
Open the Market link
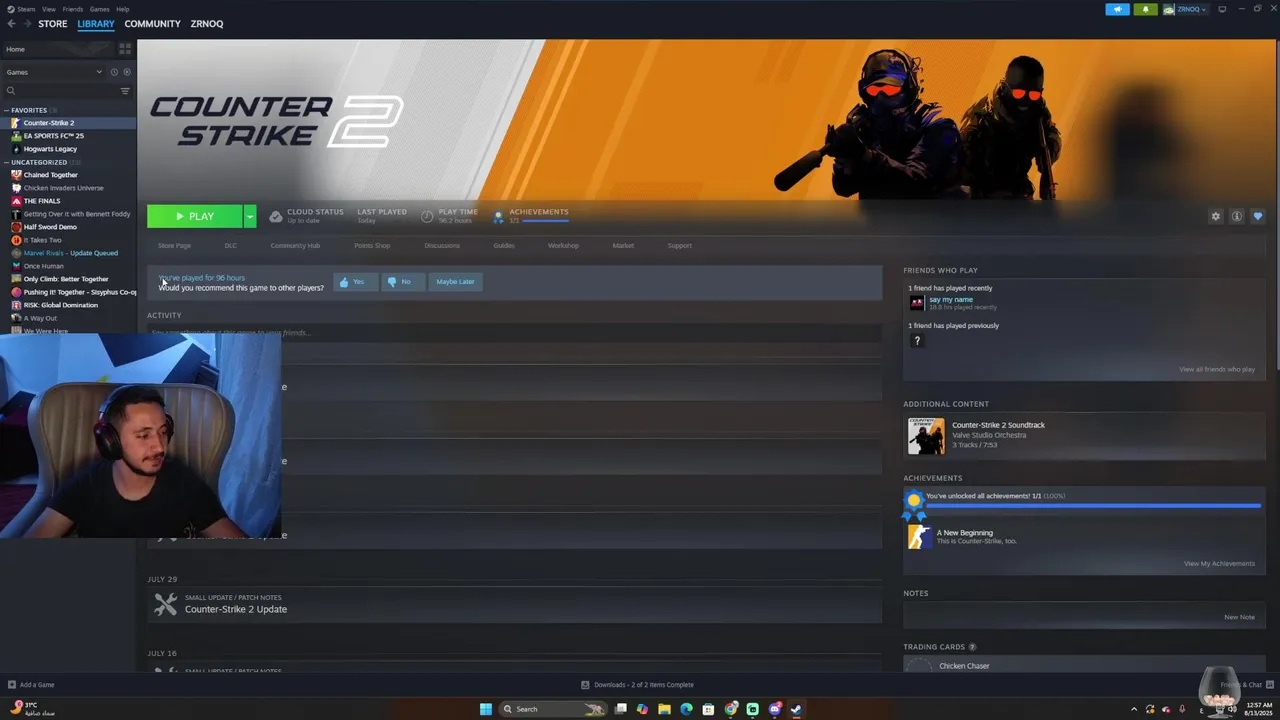(623, 246)
